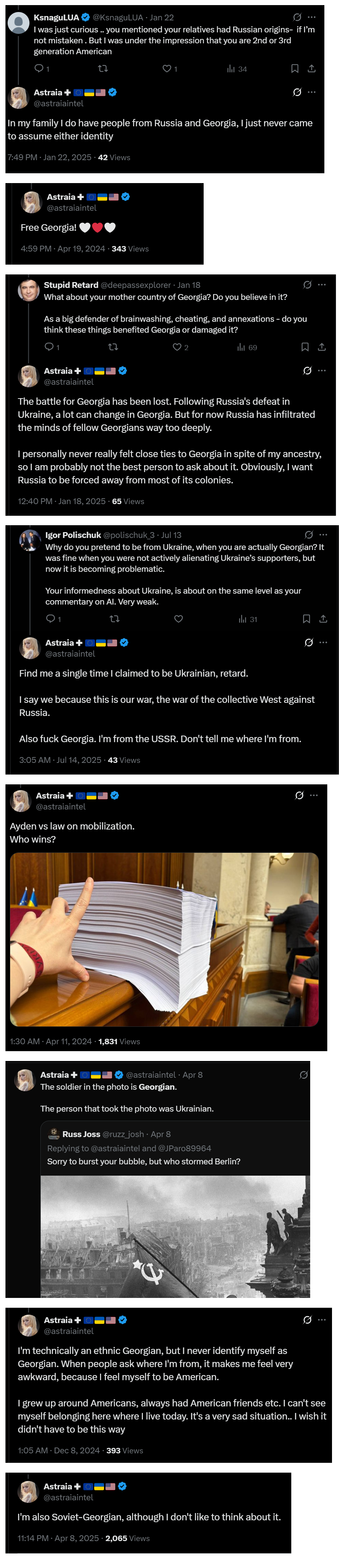Bookmark KsnaguLUA's tweet

(295, 68)
